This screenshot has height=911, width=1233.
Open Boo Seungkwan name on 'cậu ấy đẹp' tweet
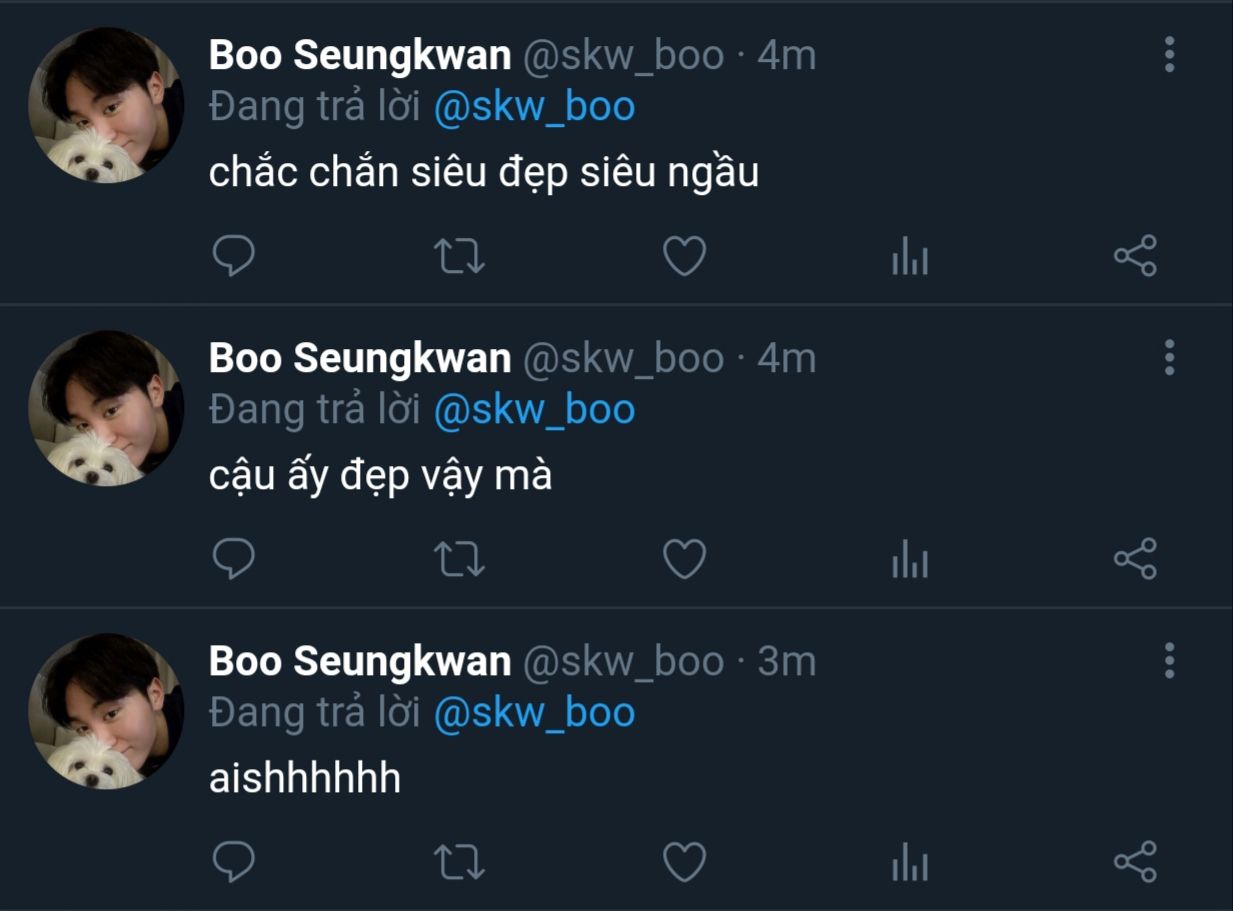(x=360, y=358)
